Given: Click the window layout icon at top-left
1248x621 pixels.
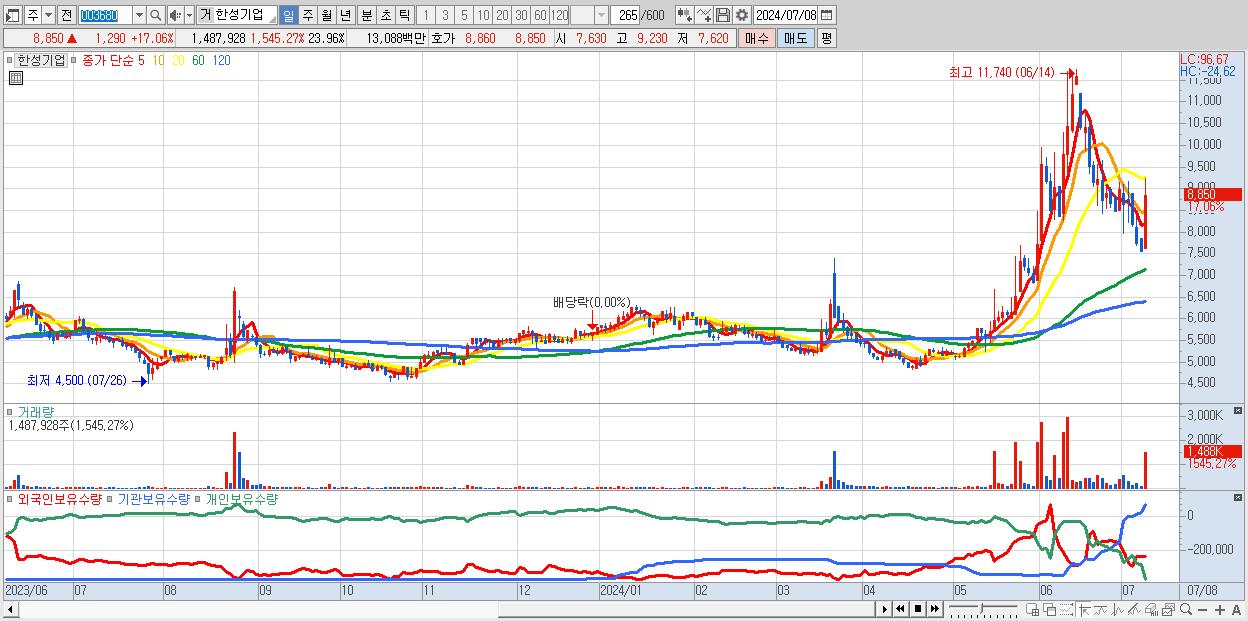Looking at the screenshot, I should click(x=13, y=15).
